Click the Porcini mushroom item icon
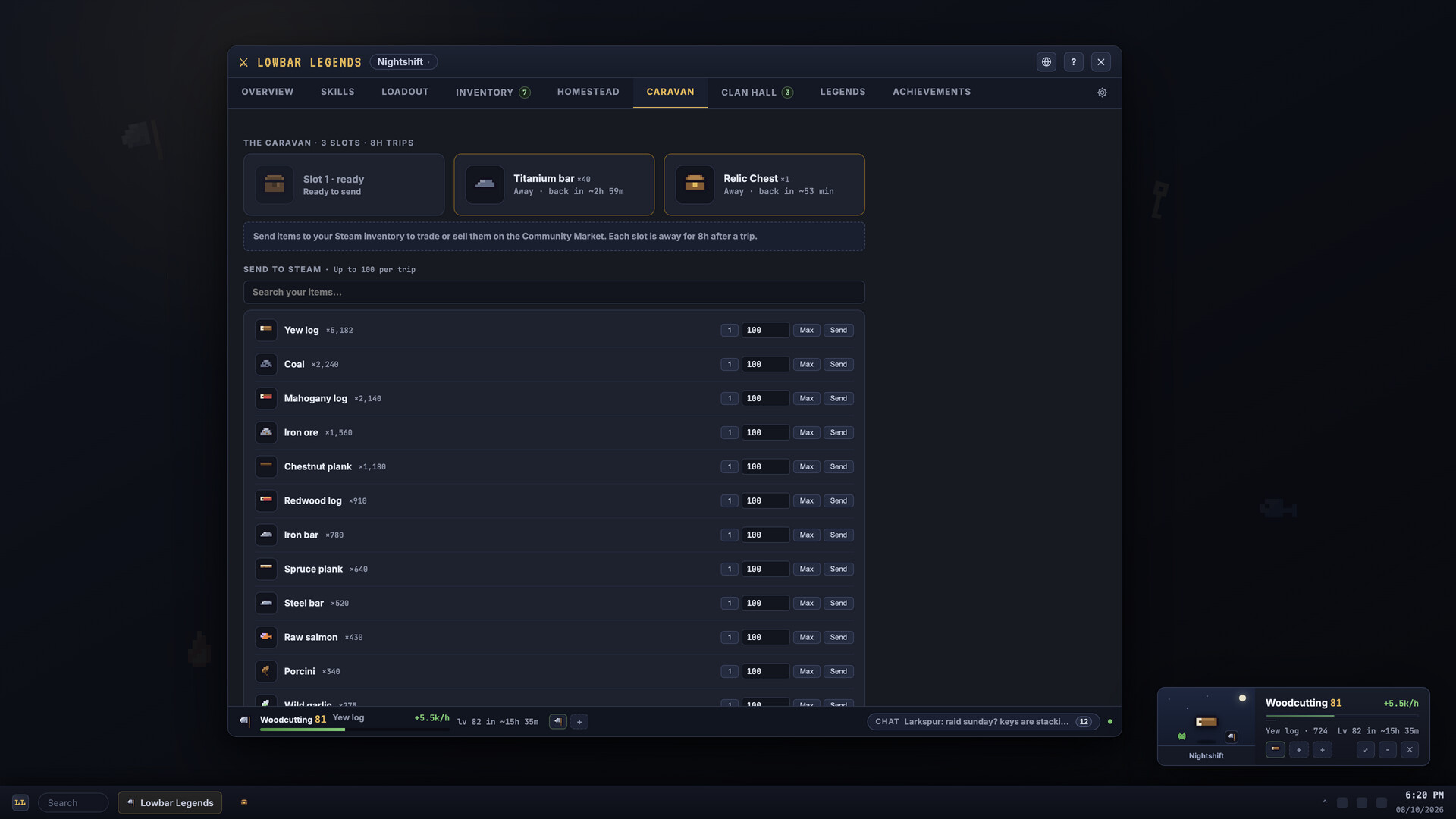The width and height of the screenshot is (1456, 819). point(266,671)
